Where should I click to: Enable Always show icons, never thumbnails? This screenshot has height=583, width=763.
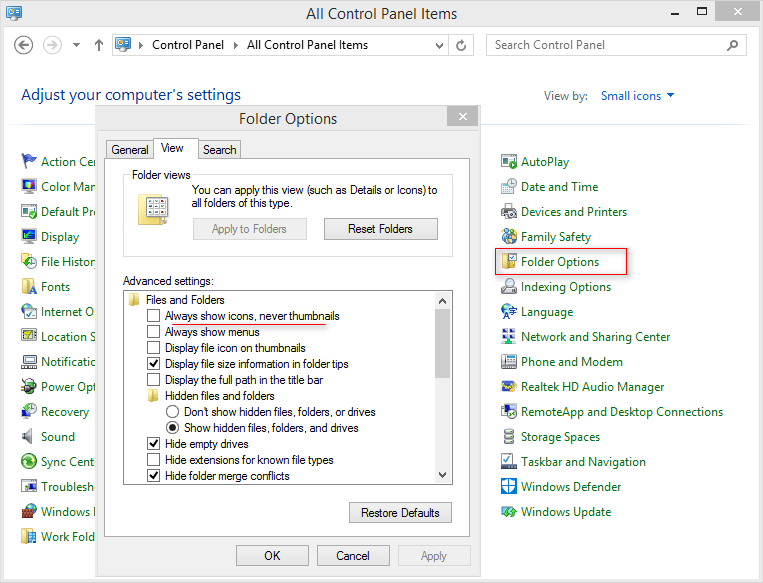coord(153,316)
